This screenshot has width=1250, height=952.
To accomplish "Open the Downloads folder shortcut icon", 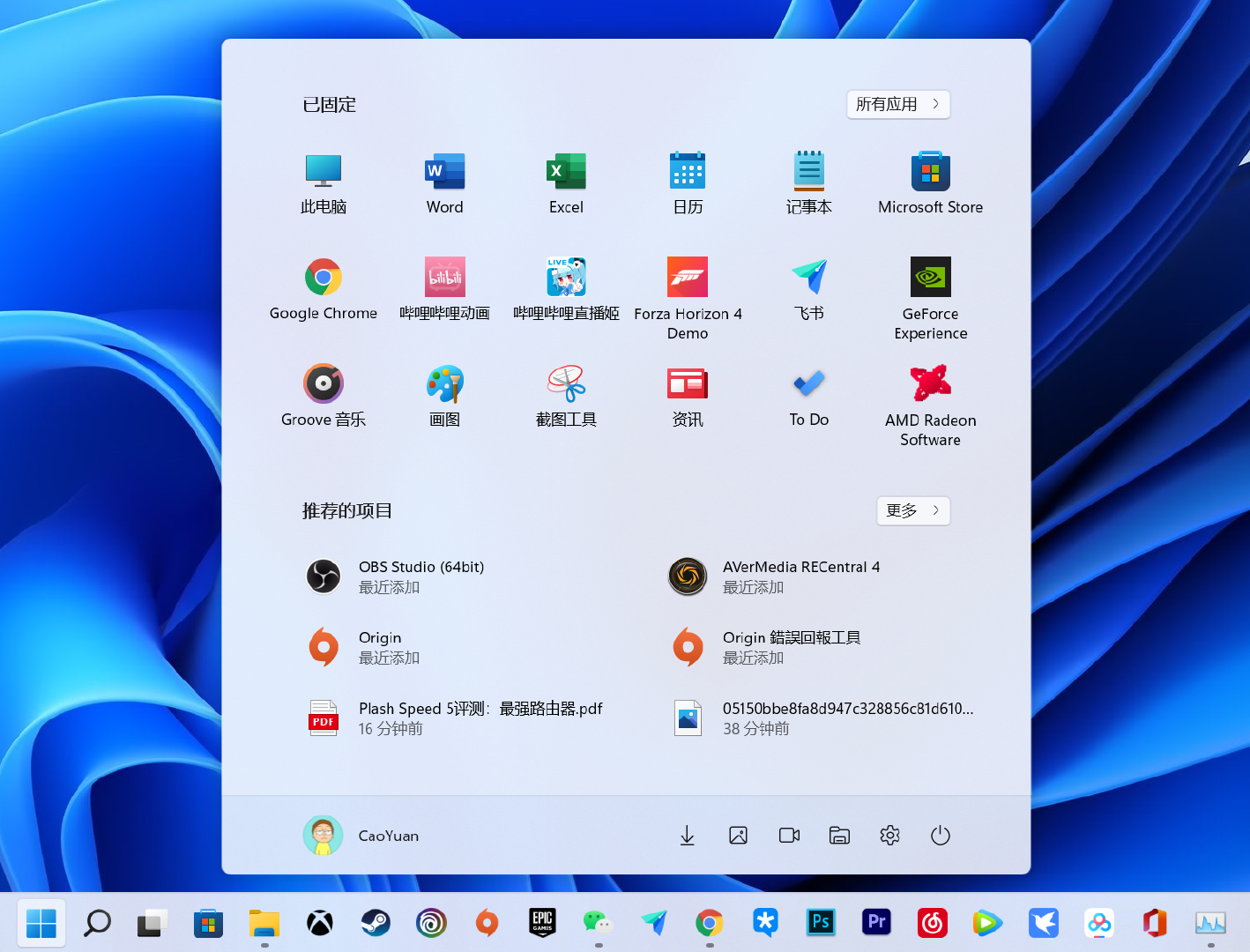I will point(688,836).
